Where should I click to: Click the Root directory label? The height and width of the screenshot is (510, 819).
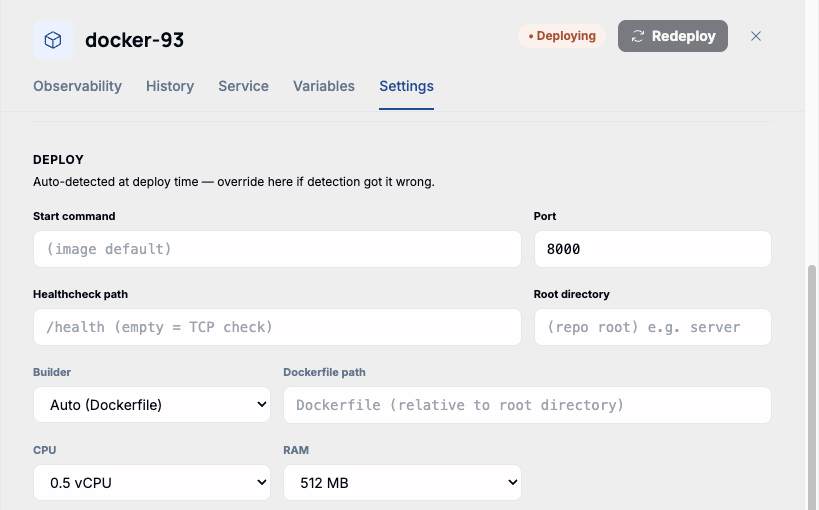(x=571, y=294)
